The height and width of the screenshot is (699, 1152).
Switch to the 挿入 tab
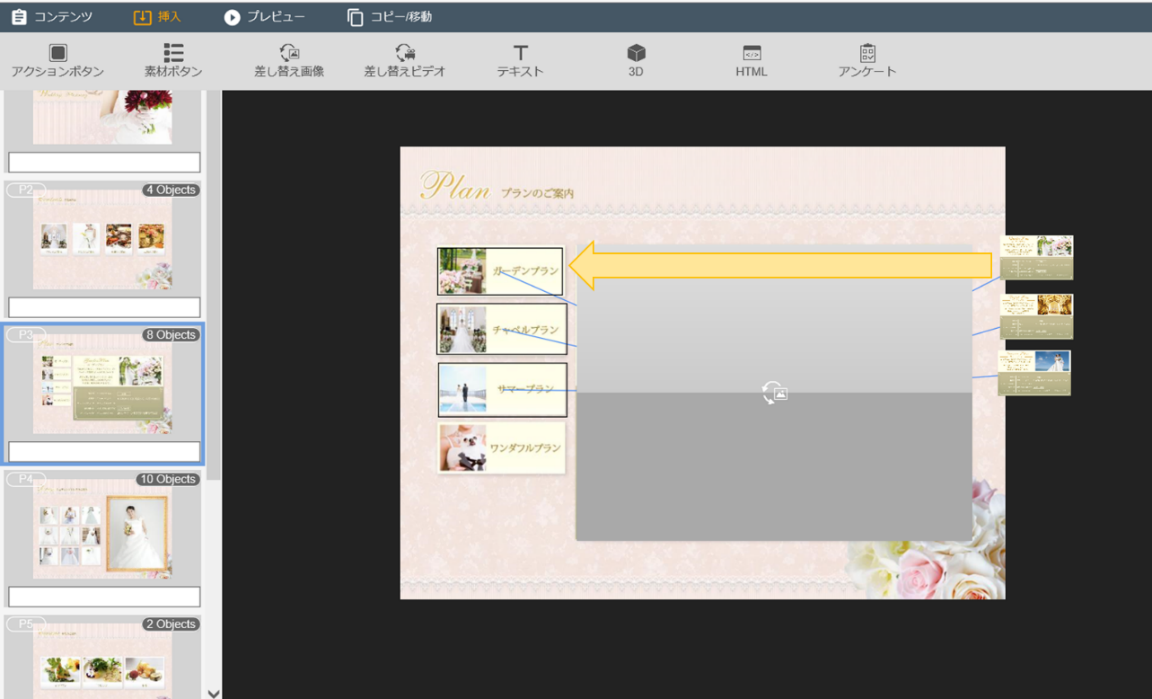coord(157,17)
